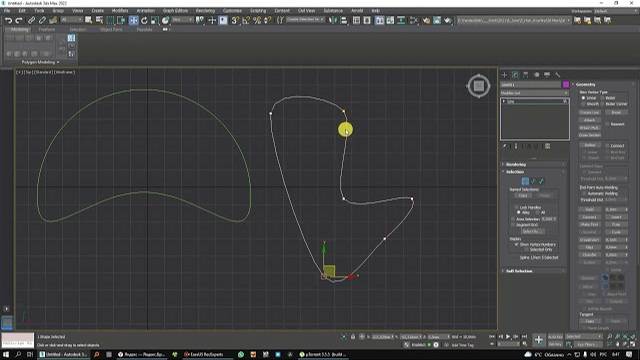Expand the Rendering rollout
Screen dimensions: 640x360
click(x=534, y=164)
